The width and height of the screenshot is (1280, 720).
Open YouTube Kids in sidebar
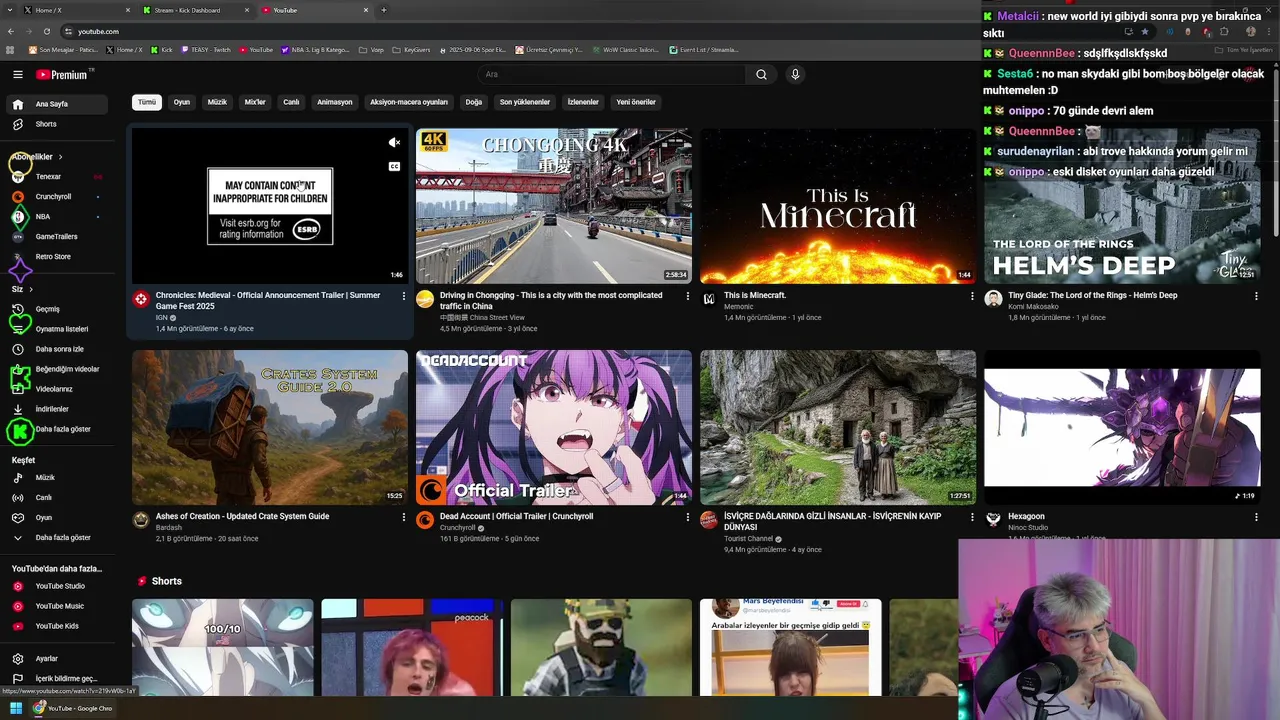(58, 626)
